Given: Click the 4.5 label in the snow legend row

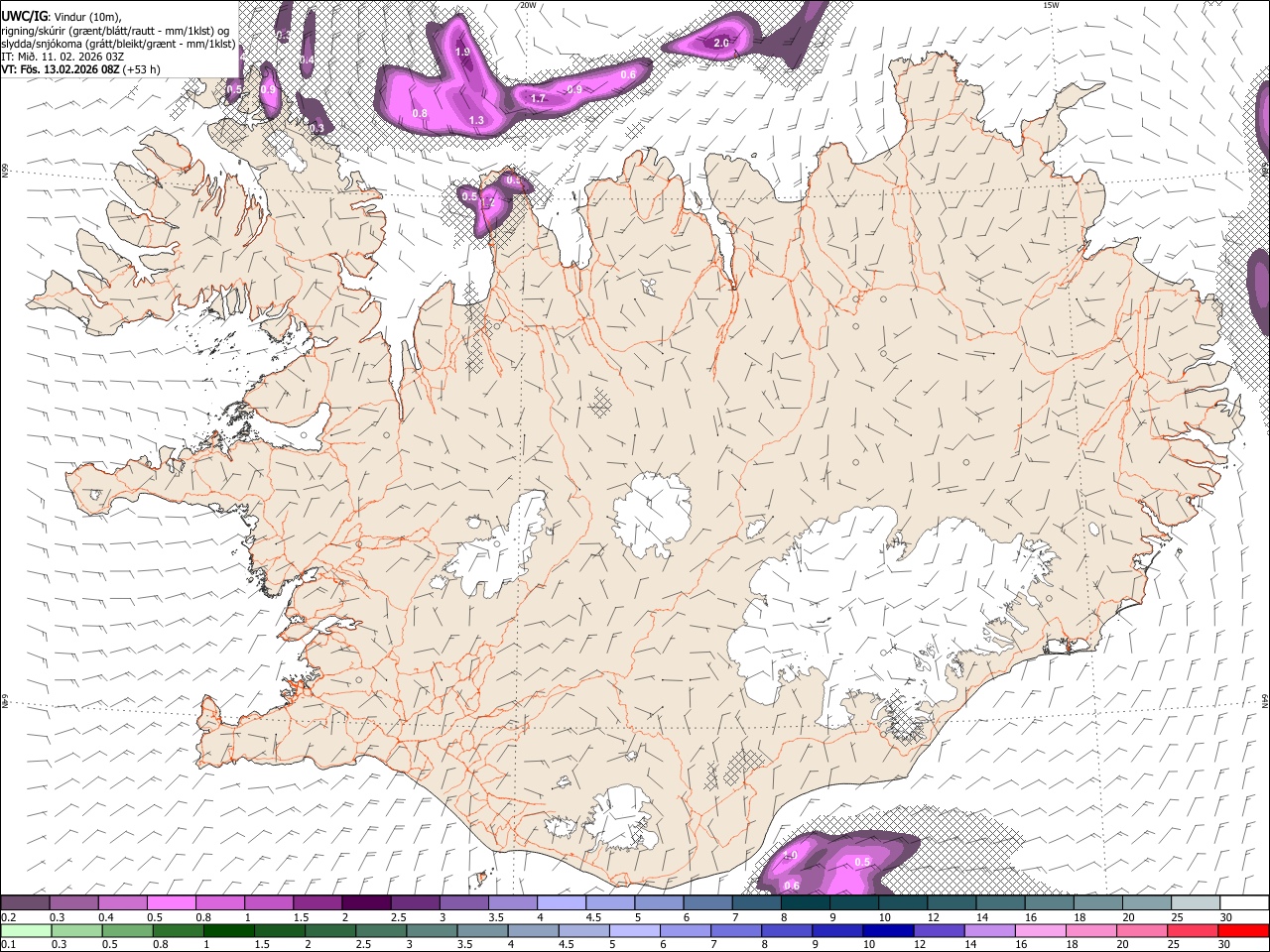Looking at the screenshot, I should point(593,917).
